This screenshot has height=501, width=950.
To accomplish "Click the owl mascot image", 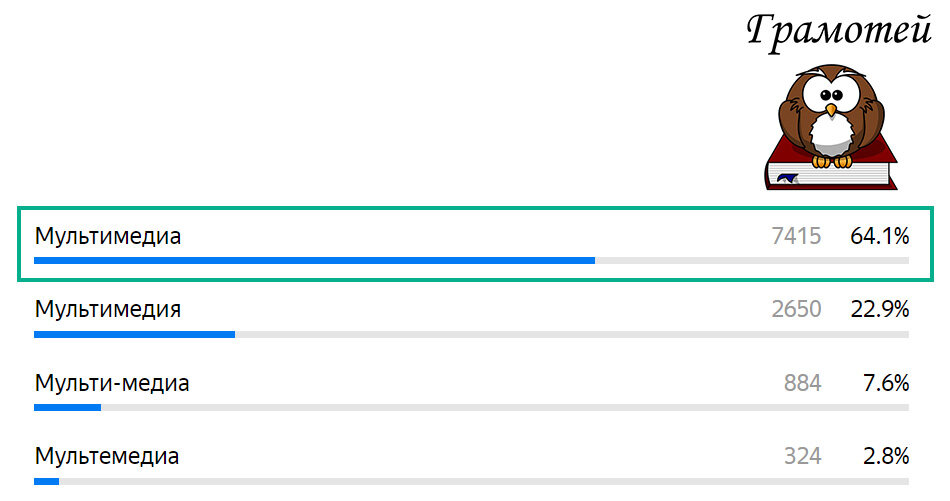I will (831, 127).
